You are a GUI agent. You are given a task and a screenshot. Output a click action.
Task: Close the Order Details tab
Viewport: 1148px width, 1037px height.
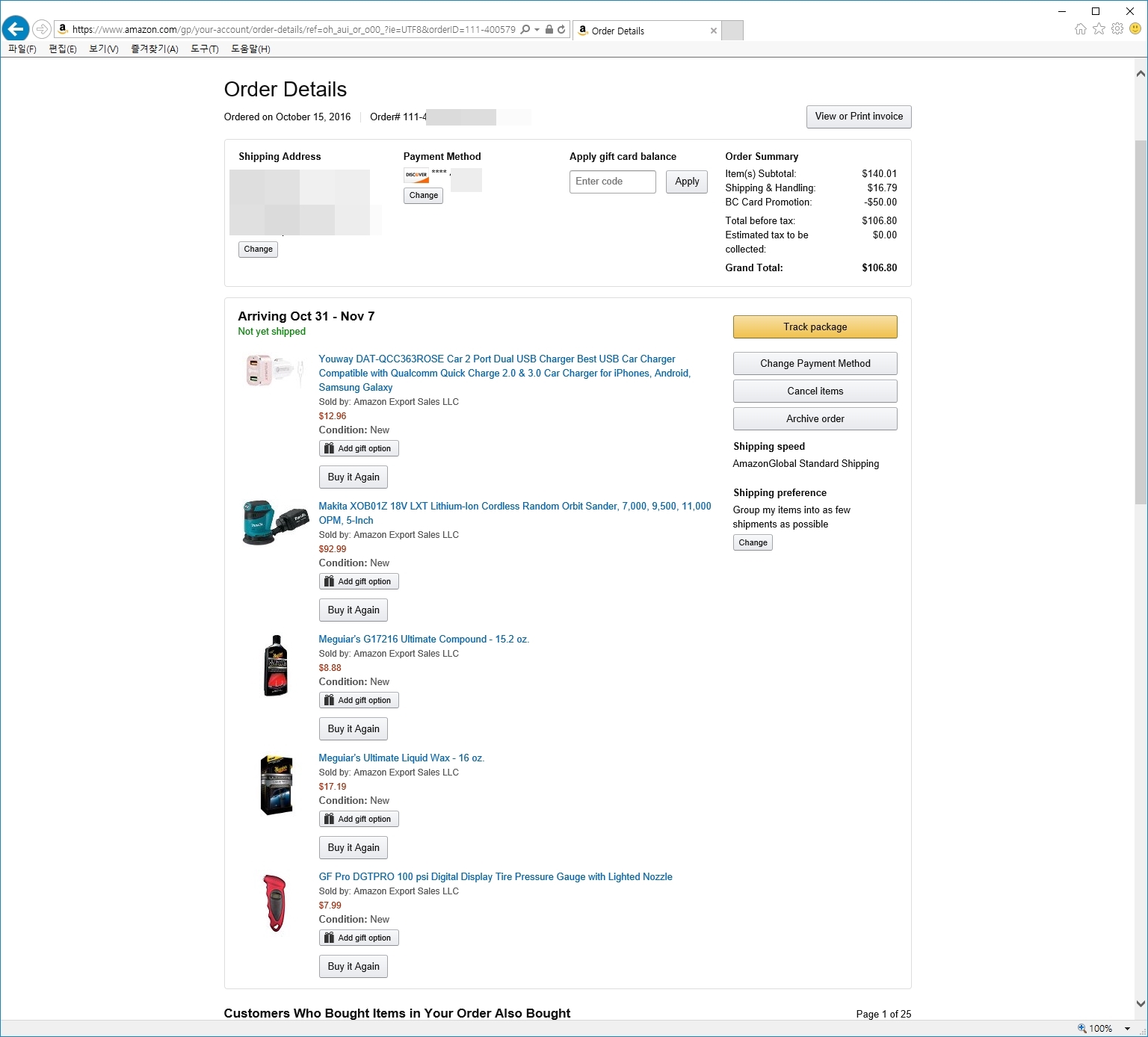[x=714, y=31]
